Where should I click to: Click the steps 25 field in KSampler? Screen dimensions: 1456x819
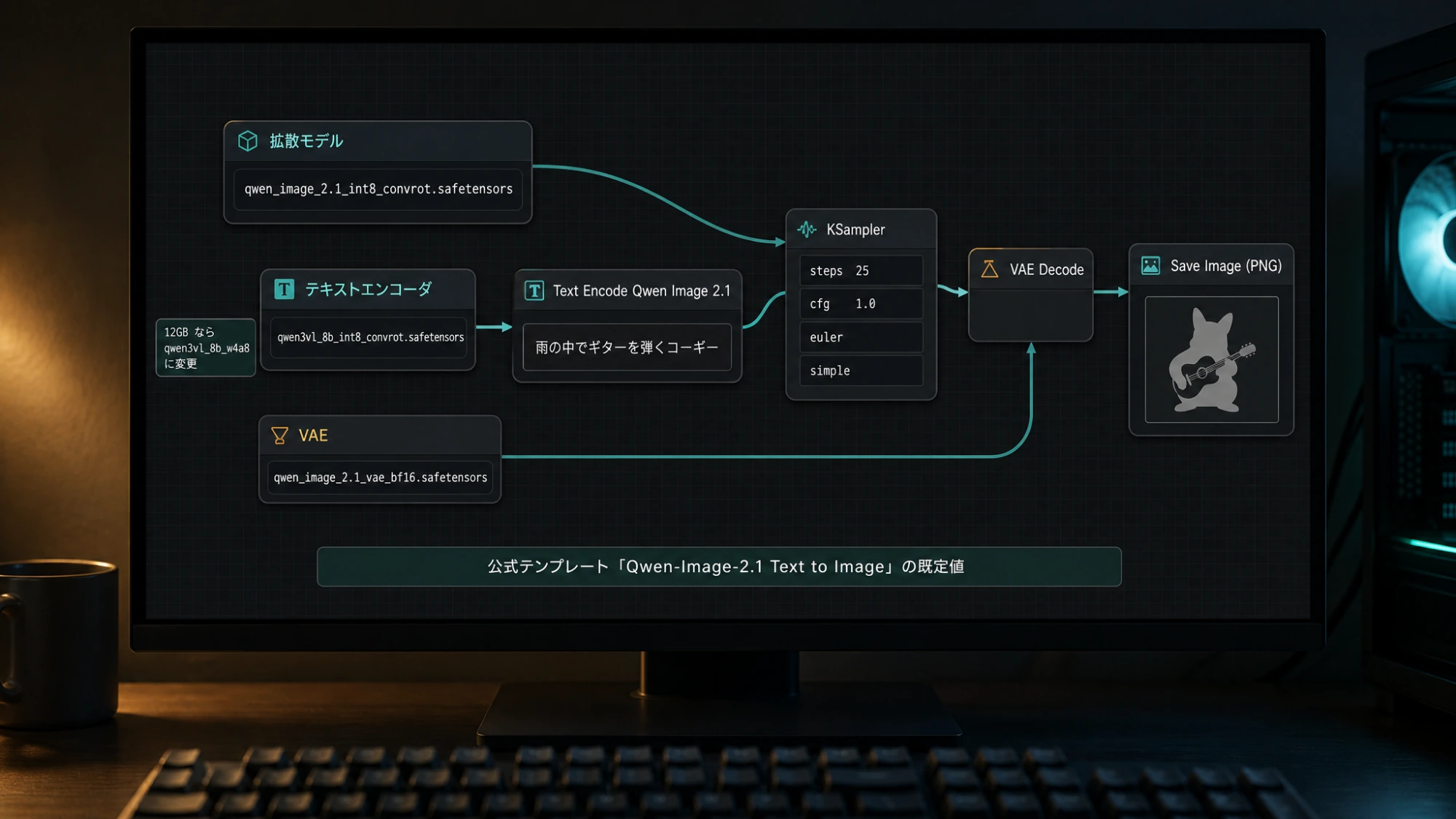[x=861, y=271]
